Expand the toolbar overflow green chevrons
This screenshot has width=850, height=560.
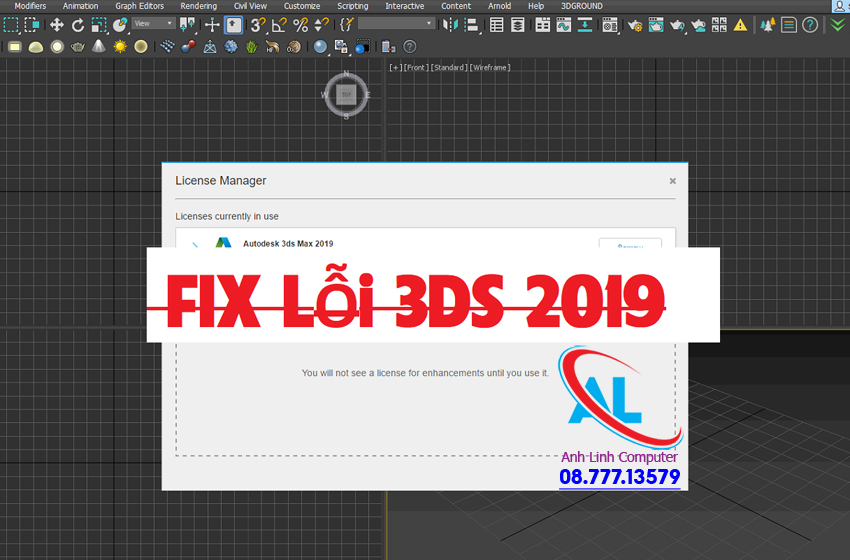838,25
